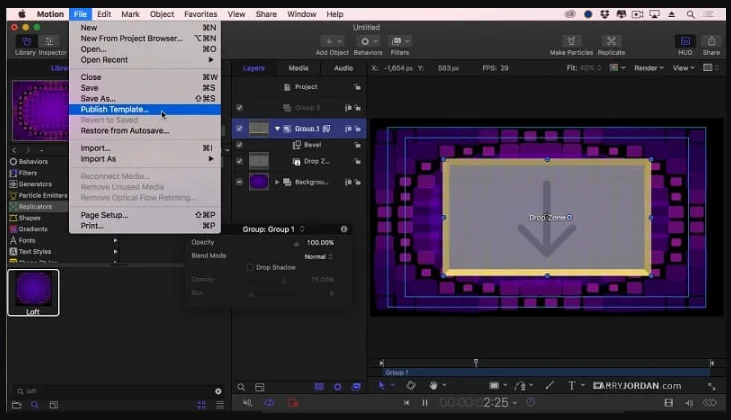
Task: Toggle visibility checkbox for Group 1
Action: tap(240, 128)
